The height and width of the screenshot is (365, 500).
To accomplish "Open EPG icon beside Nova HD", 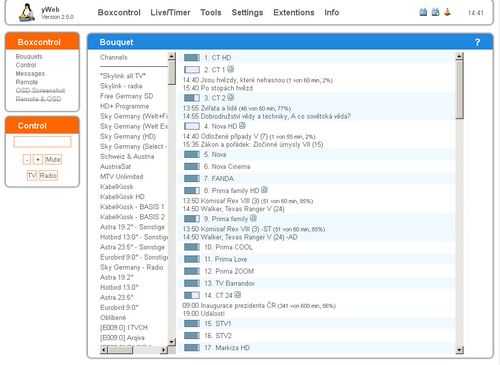I will pyautogui.click(x=242, y=126).
